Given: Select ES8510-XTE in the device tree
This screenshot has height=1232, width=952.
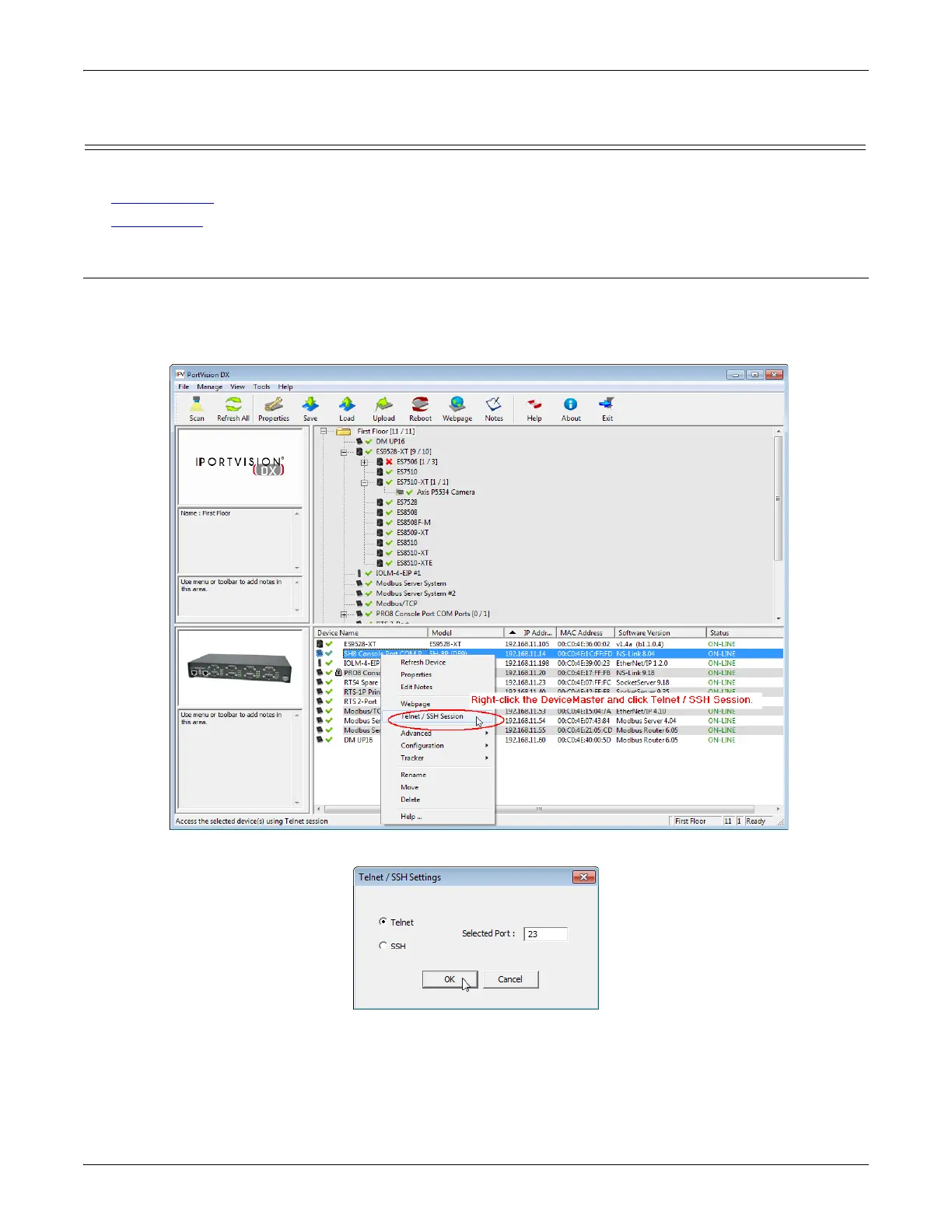Looking at the screenshot, I should (x=415, y=563).
